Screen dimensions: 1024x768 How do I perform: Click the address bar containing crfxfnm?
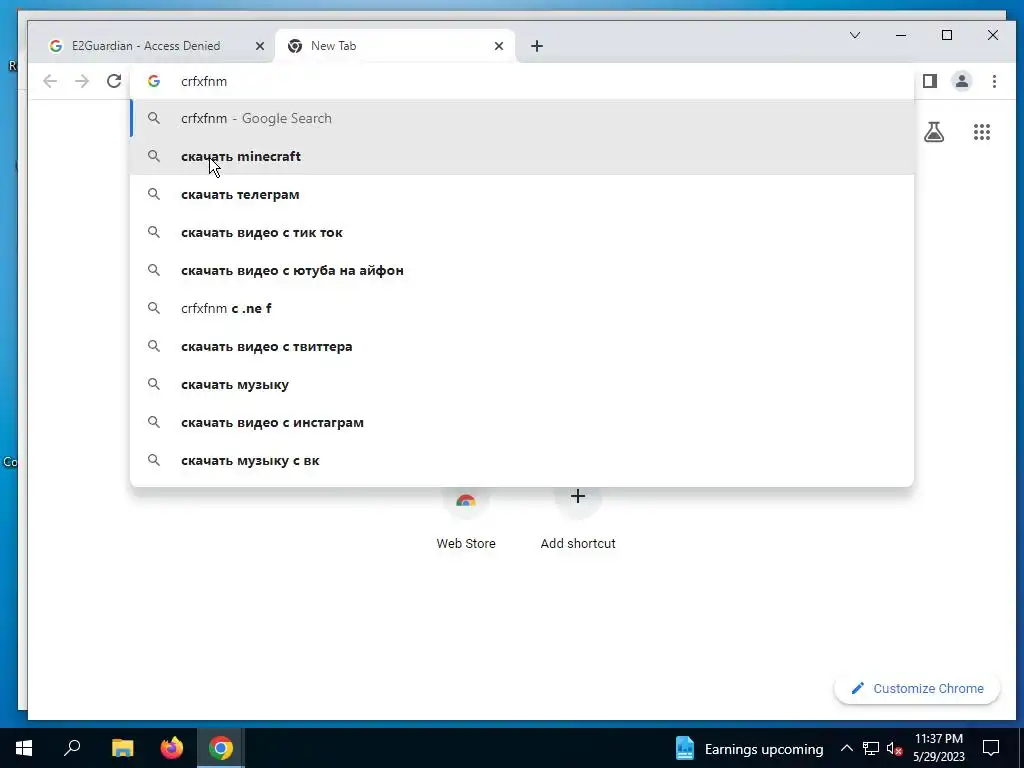click(522, 81)
